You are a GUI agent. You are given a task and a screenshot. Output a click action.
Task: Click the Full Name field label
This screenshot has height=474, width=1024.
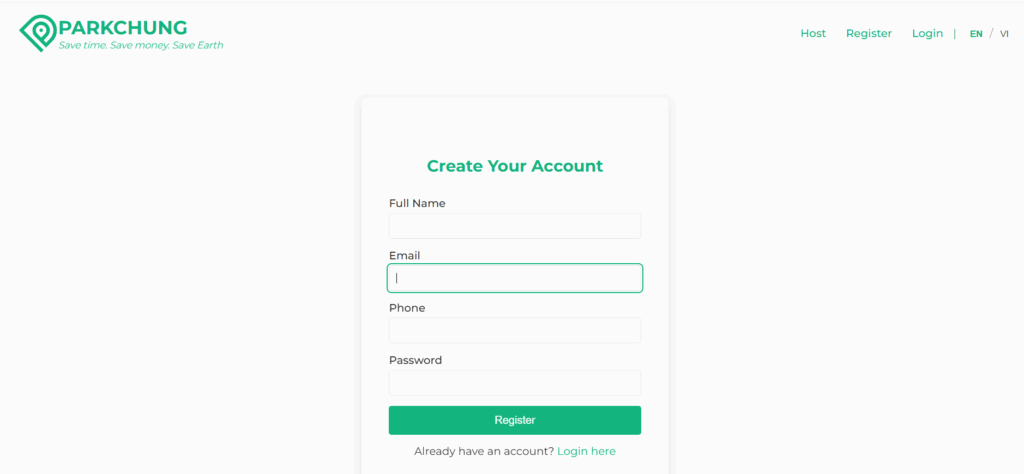pyautogui.click(x=417, y=203)
